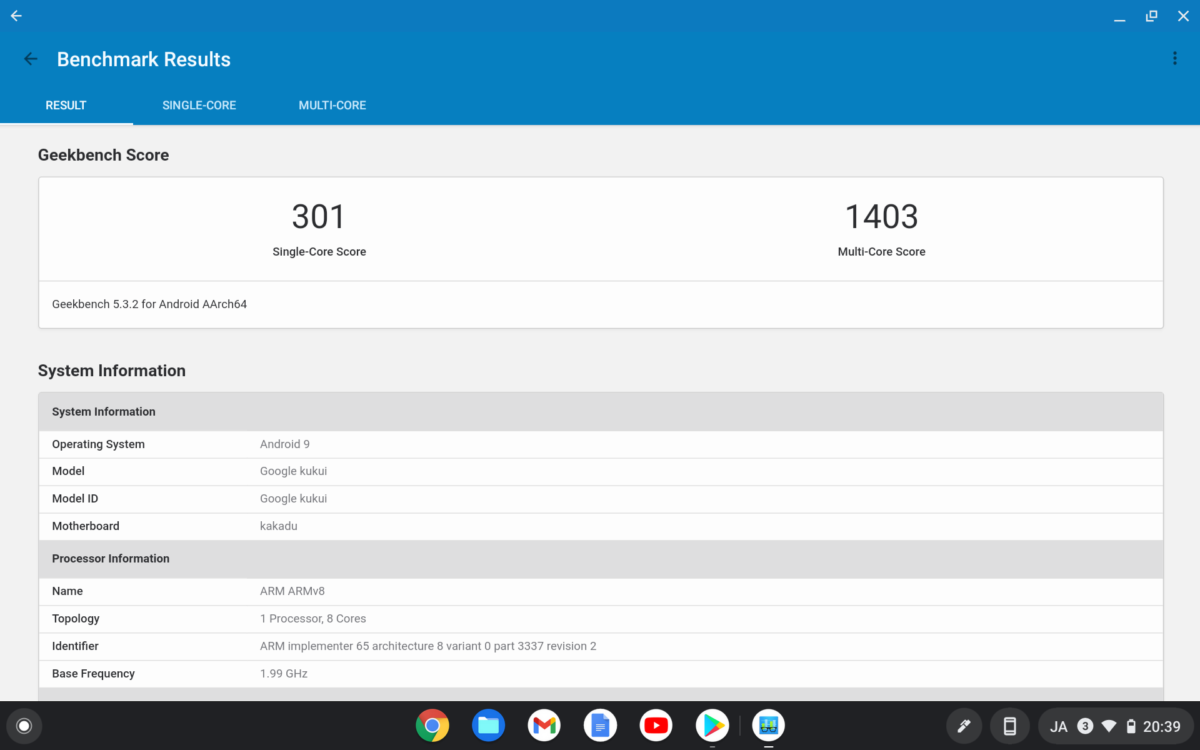Screen dimensions: 1200x750
Task: Click the battery status icon
Action: [1131, 727]
